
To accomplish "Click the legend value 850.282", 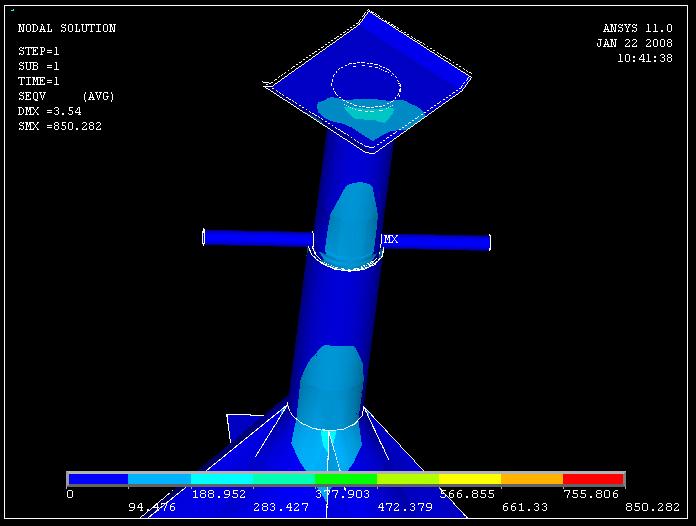I will coord(652,507).
